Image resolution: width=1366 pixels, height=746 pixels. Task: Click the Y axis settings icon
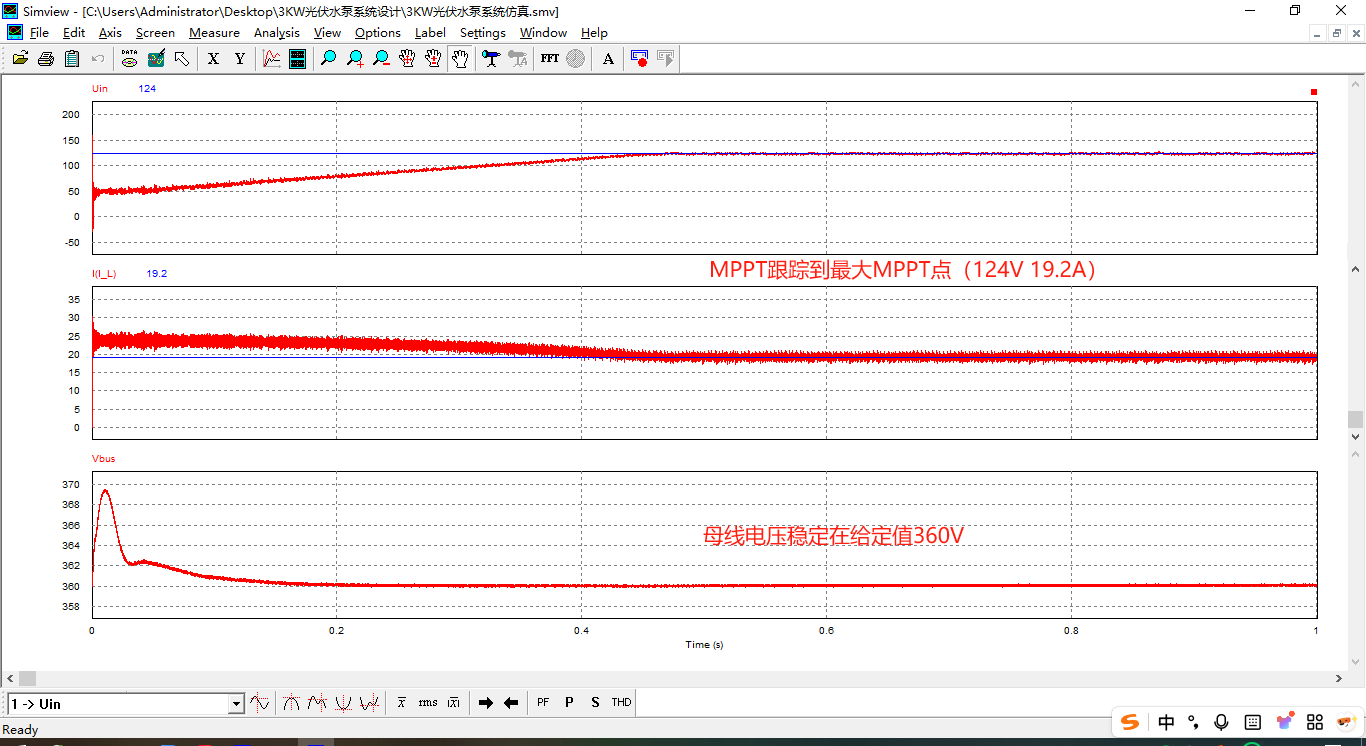pyautogui.click(x=239, y=59)
